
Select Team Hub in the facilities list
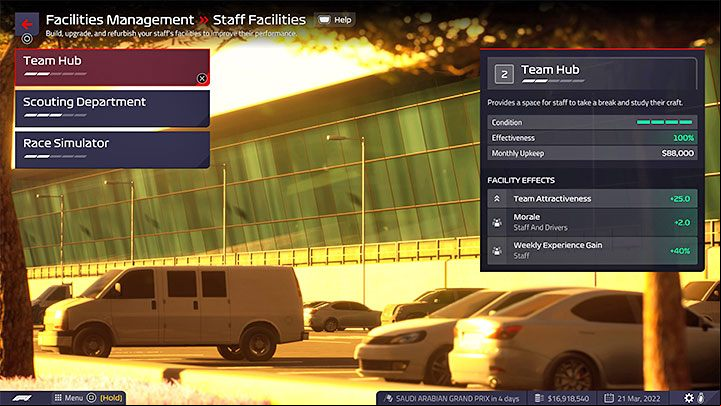point(112,68)
